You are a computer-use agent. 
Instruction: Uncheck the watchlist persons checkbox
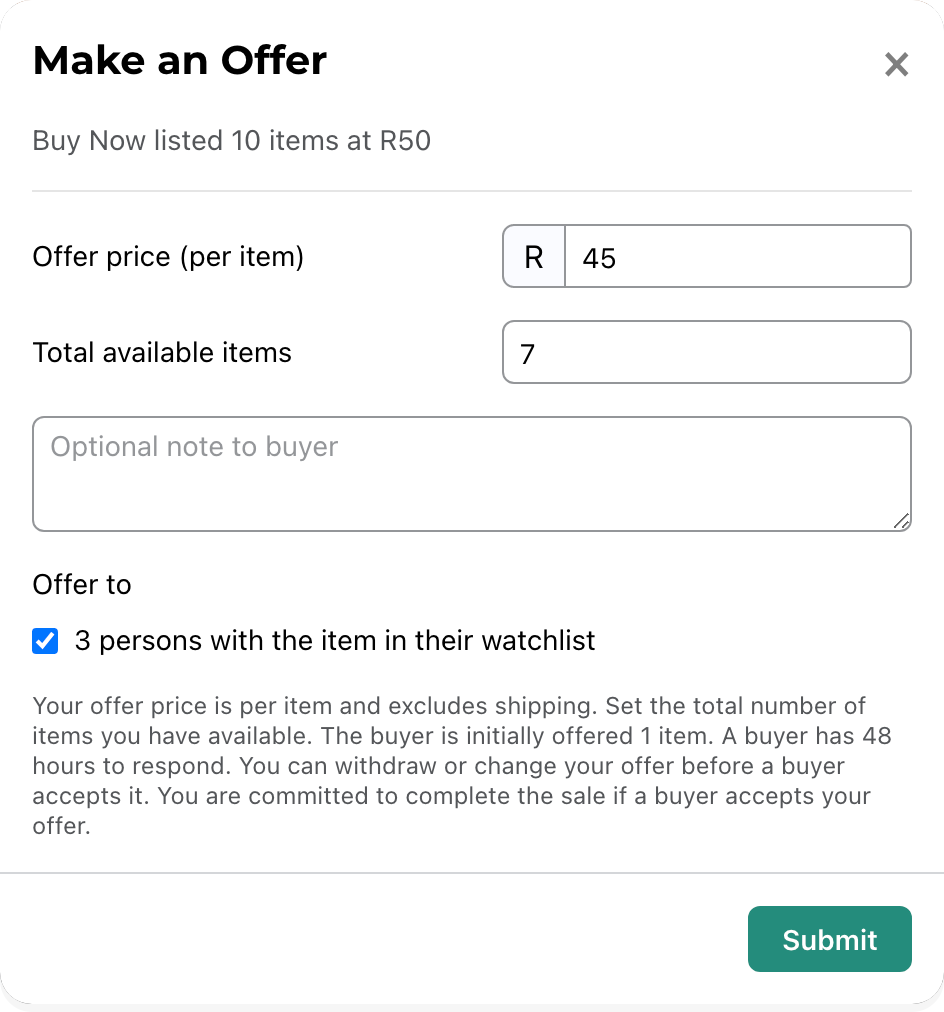tap(45, 641)
